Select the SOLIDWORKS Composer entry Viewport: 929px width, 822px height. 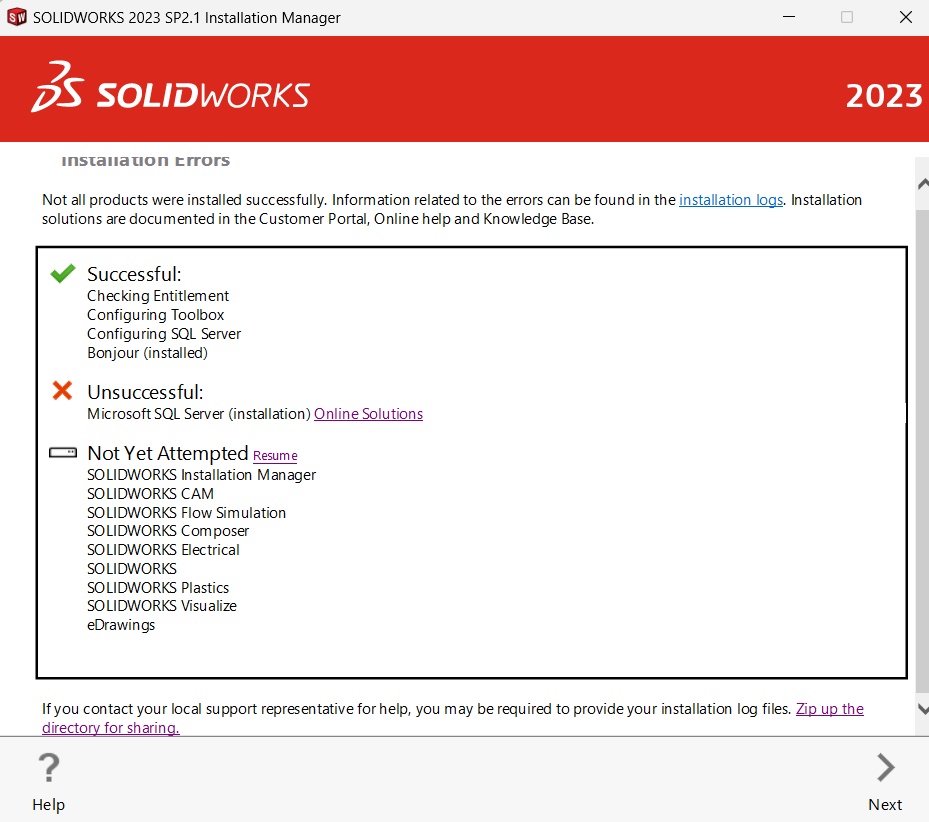pyautogui.click(x=168, y=531)
